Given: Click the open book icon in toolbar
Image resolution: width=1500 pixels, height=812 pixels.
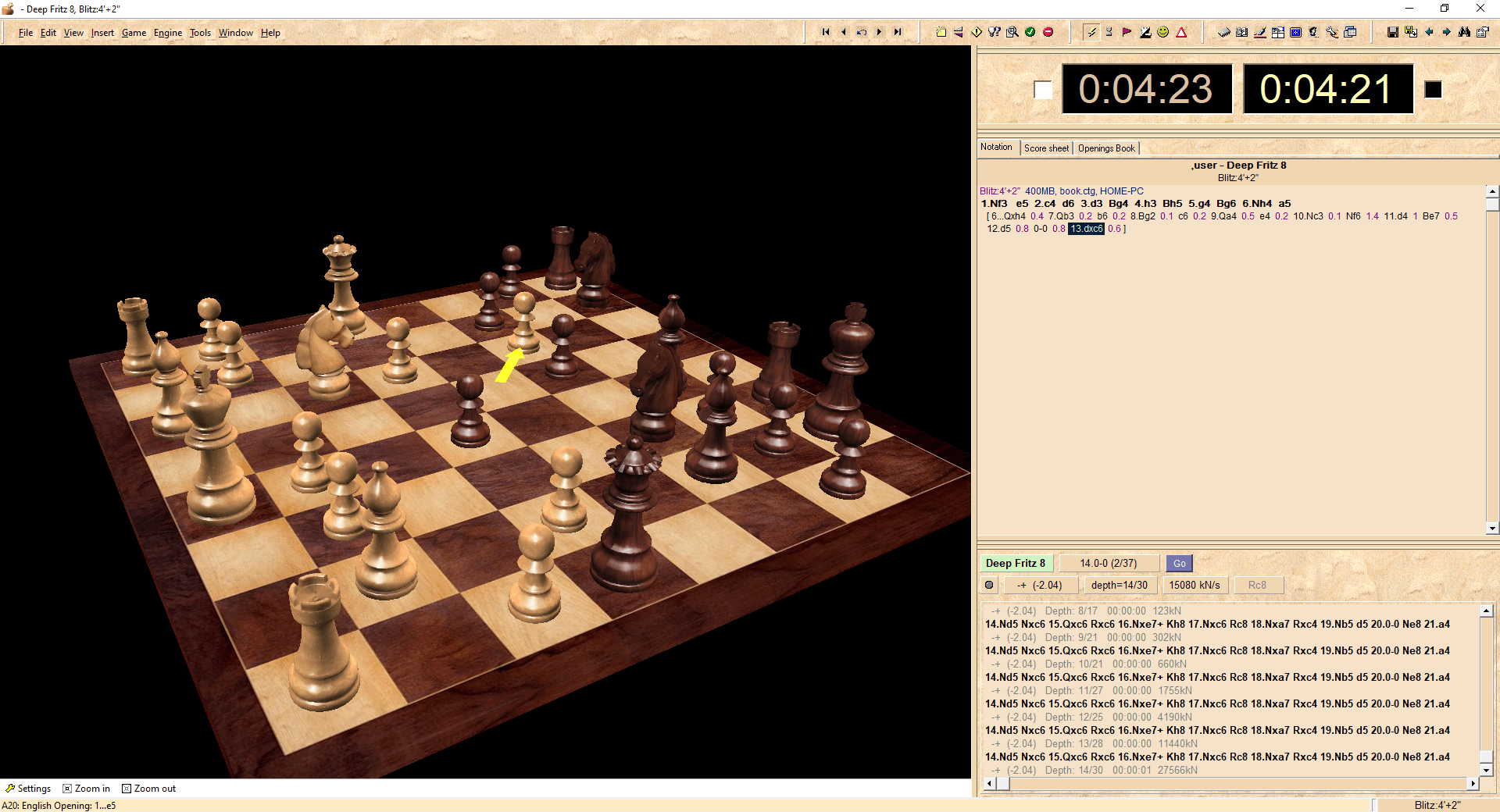Looking at the screenshot, I should tap(1242, 32).
